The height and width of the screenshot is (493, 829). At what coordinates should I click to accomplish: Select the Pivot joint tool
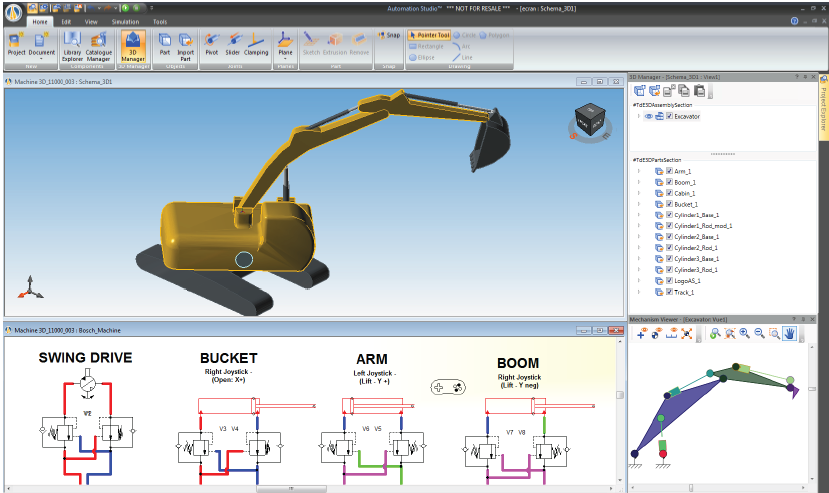pyautogui.click(x=211, y=43)
